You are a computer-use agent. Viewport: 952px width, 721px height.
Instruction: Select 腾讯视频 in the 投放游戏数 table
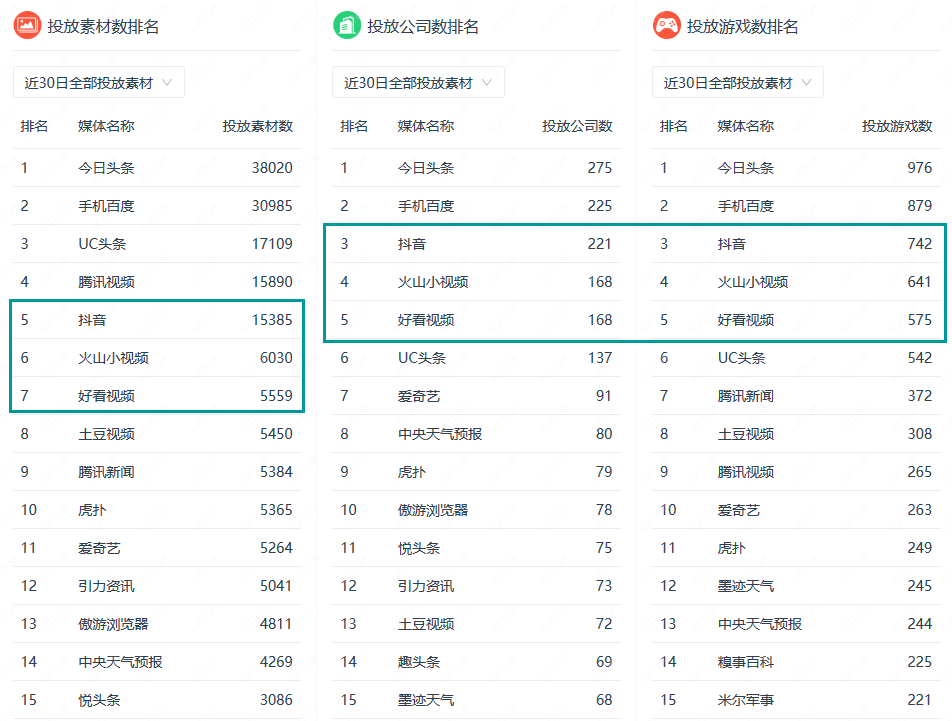tap(746, 472)
